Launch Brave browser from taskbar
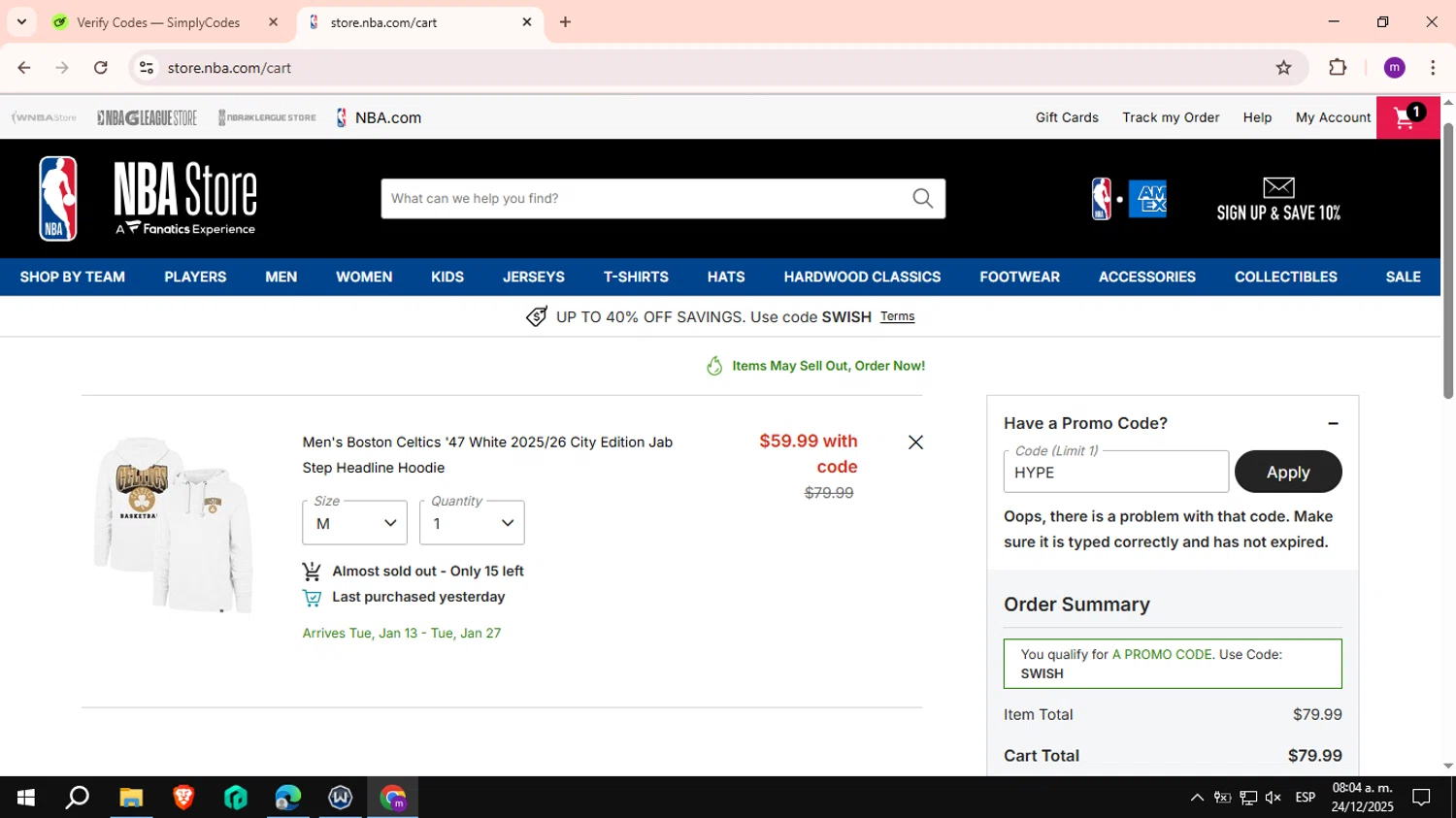Screen dimensions: 1456x818 pos(183,798)
